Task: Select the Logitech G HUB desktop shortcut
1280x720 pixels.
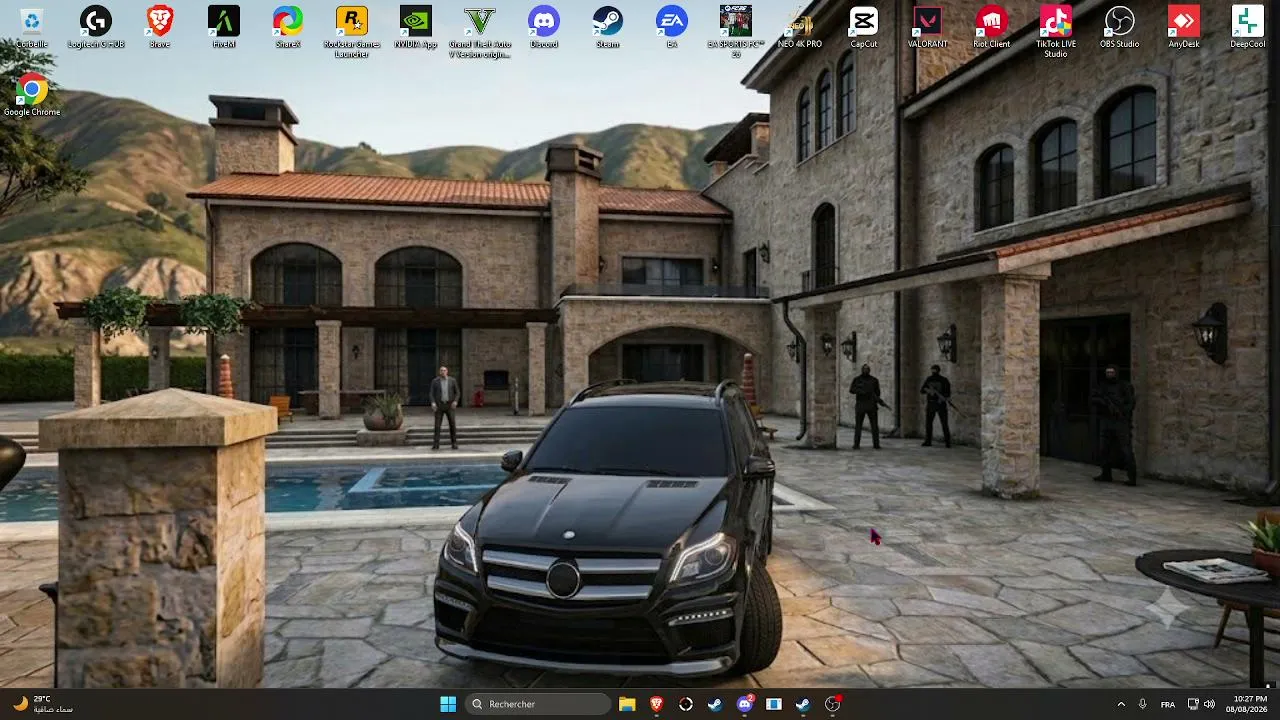Action: pyautogui.click(x=96, y=27)
